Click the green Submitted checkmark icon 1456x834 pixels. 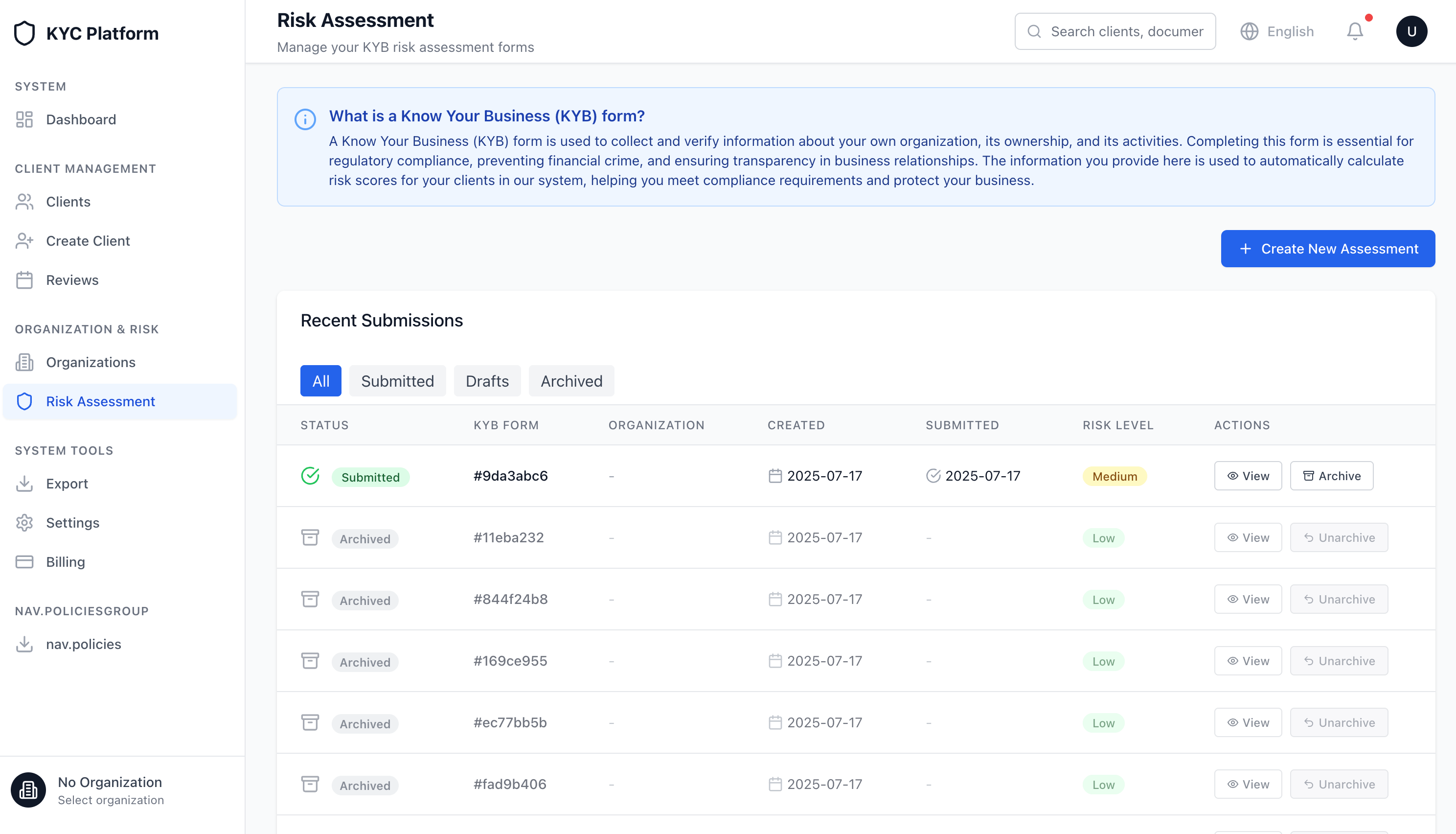(x=310, y=475)
